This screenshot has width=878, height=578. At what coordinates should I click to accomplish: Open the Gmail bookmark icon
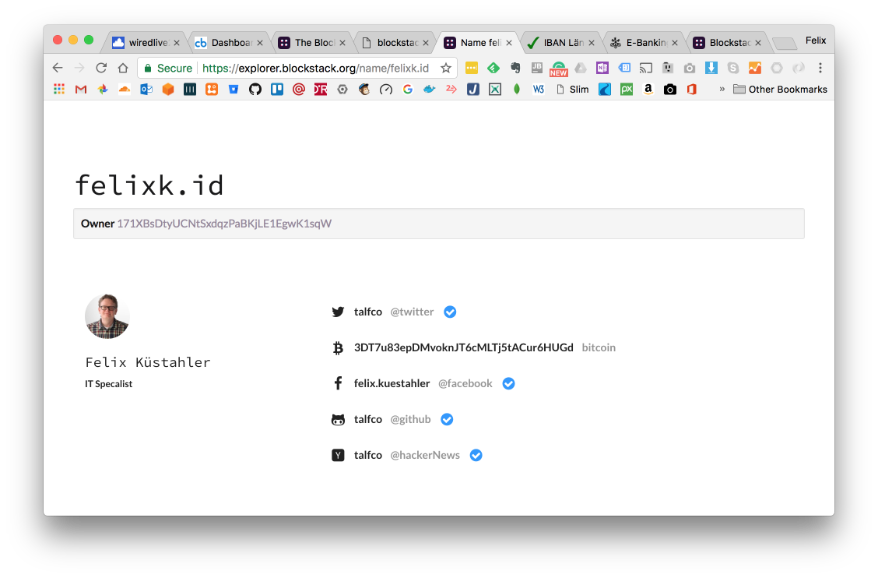(x=81, y=89)
